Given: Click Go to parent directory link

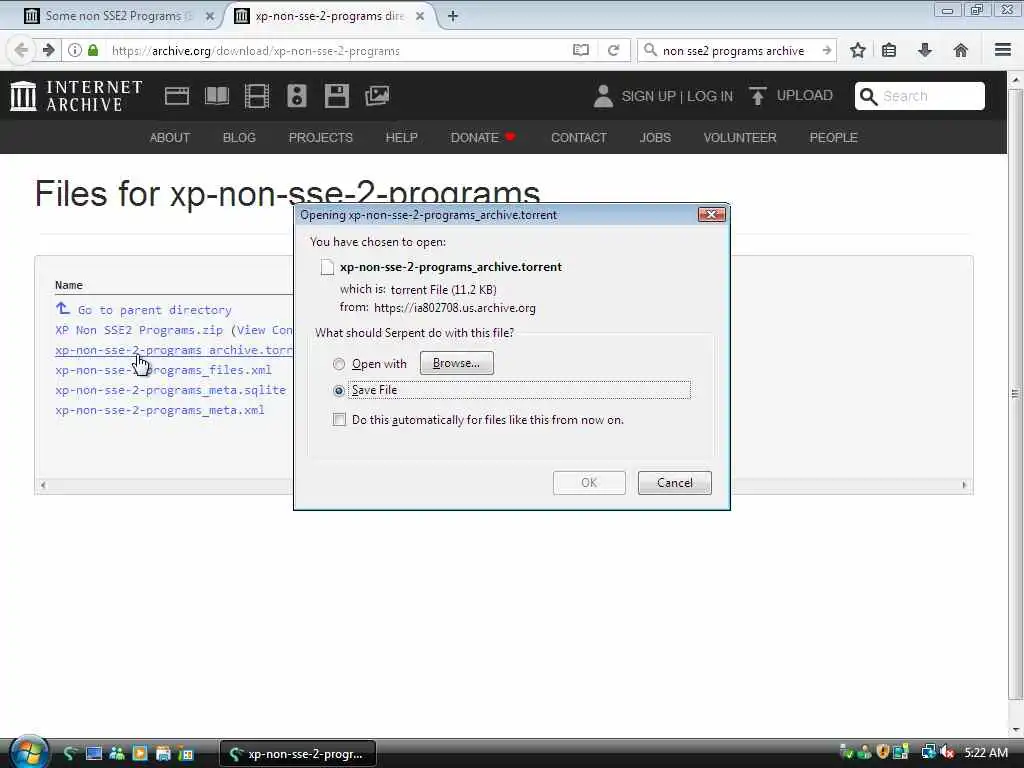Looking at the screenshot, I should (154, 310).
